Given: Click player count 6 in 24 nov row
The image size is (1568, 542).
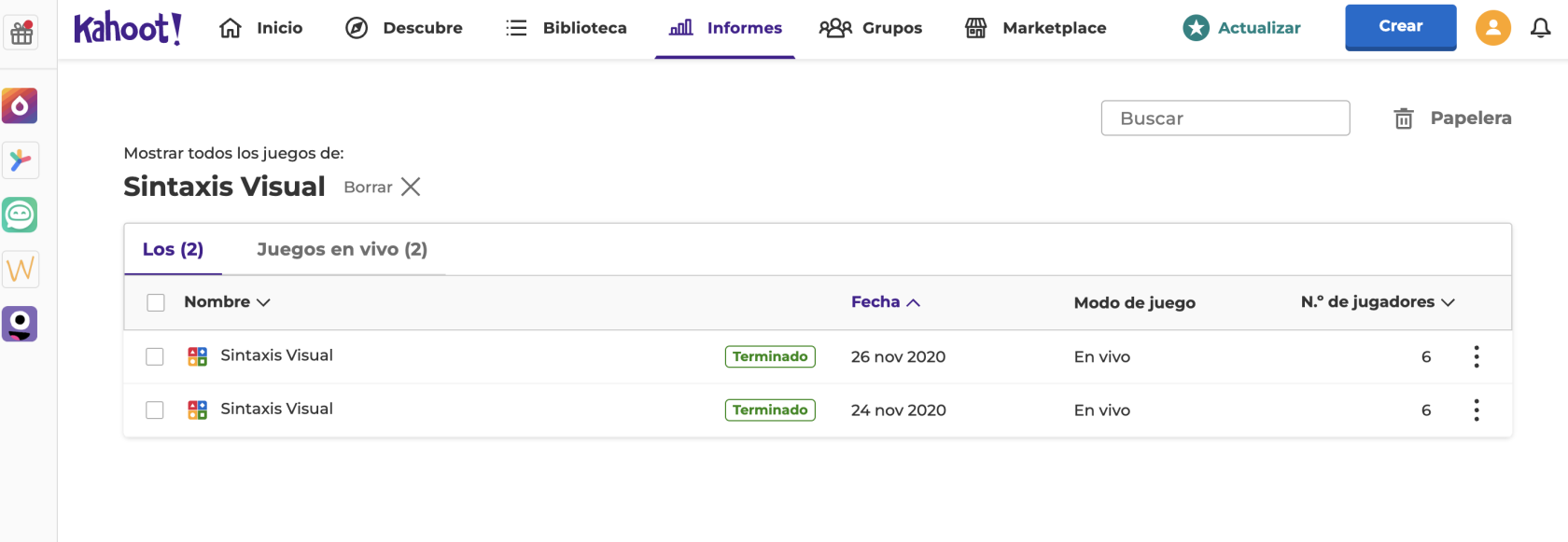Looking at the screenshot, I should point(1426,410).
